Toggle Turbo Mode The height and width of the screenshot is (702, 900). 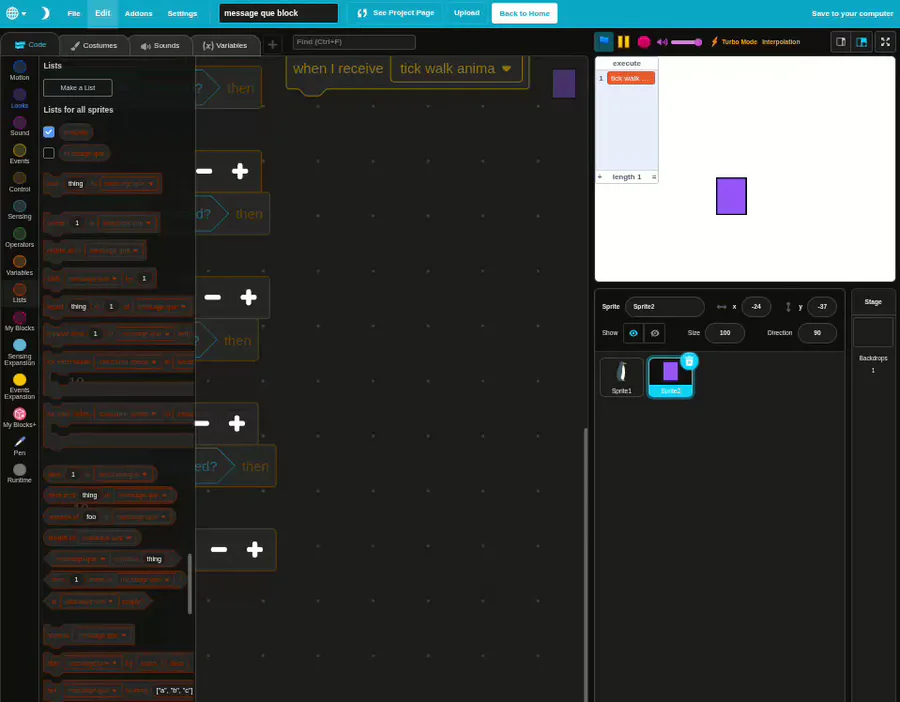pyautogui.click(x=734, y=42)
